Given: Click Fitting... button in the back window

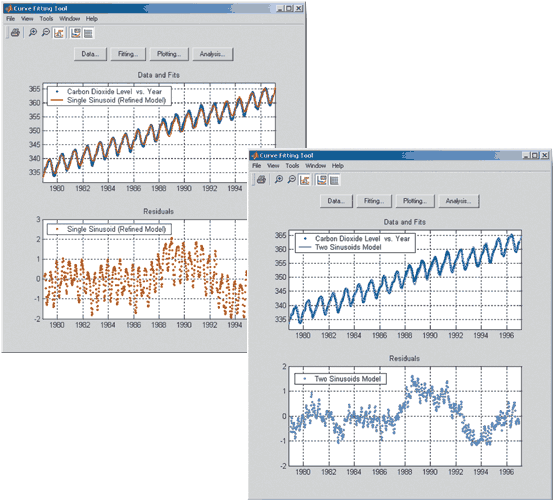Looking at the screenshot, I should point(128,54).
